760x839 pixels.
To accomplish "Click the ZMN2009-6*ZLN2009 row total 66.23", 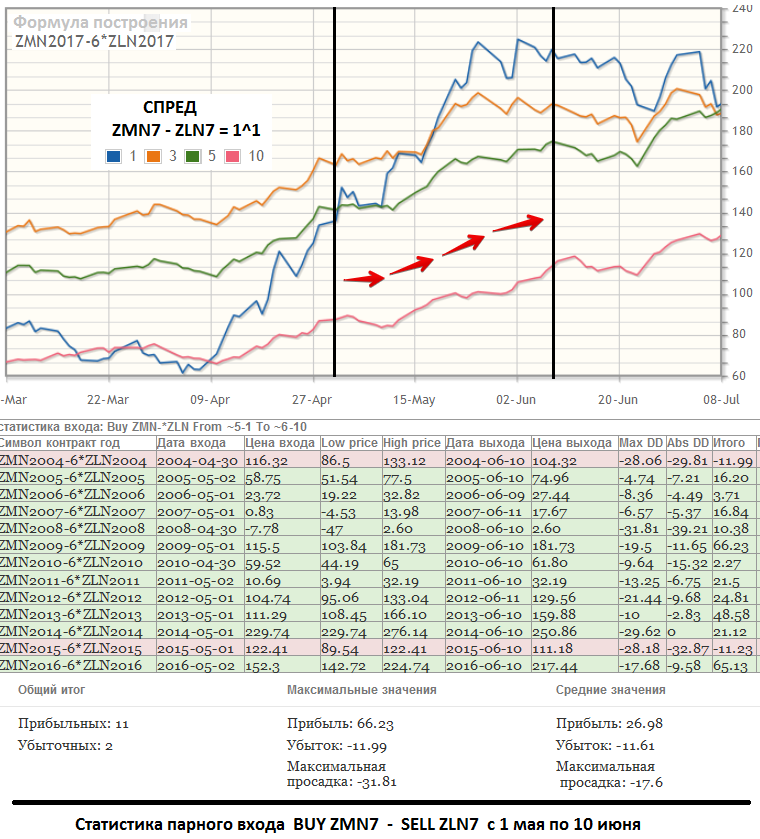I will tap(731, 546).
